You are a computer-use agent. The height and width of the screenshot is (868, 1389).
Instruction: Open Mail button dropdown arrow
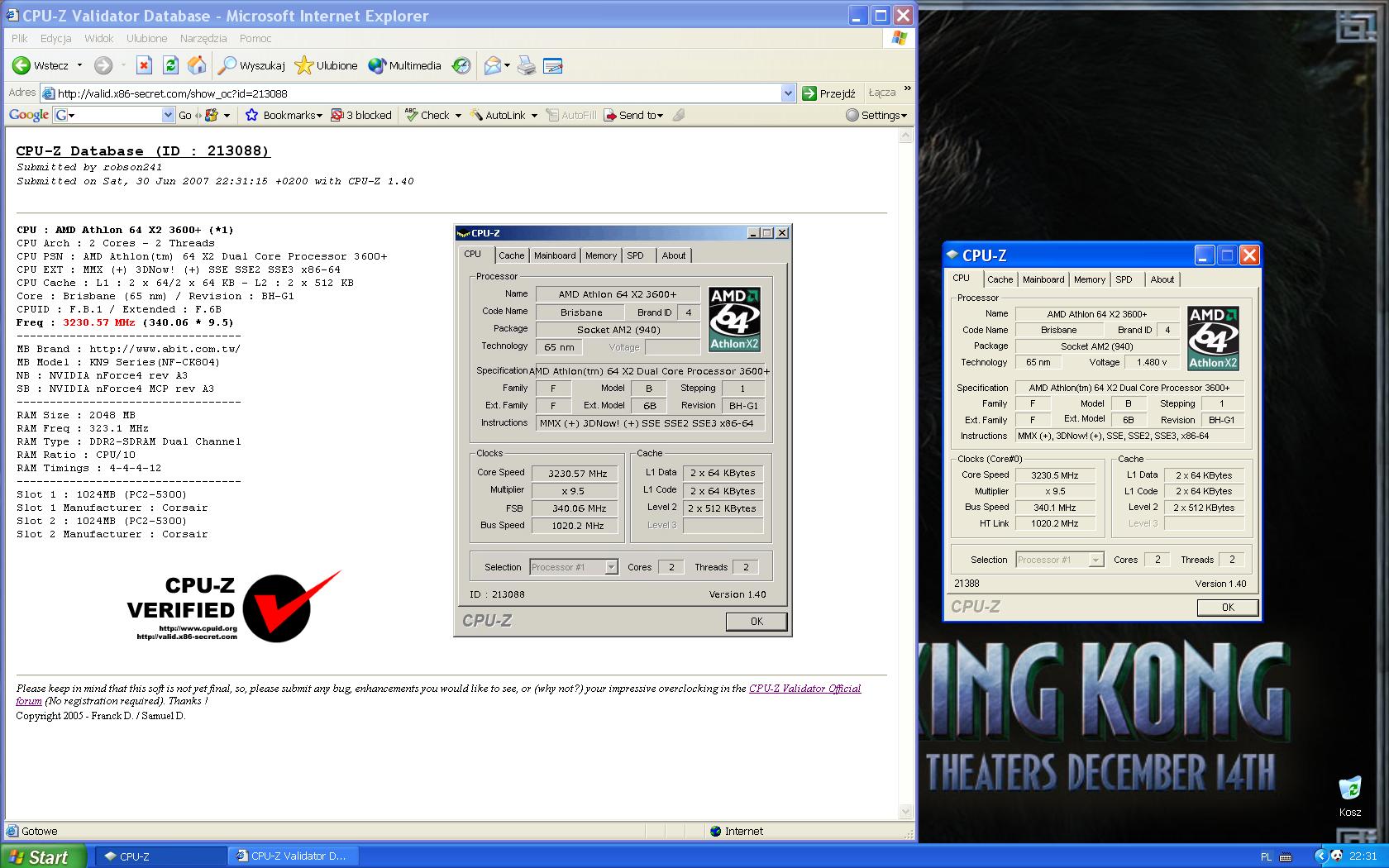508,65
